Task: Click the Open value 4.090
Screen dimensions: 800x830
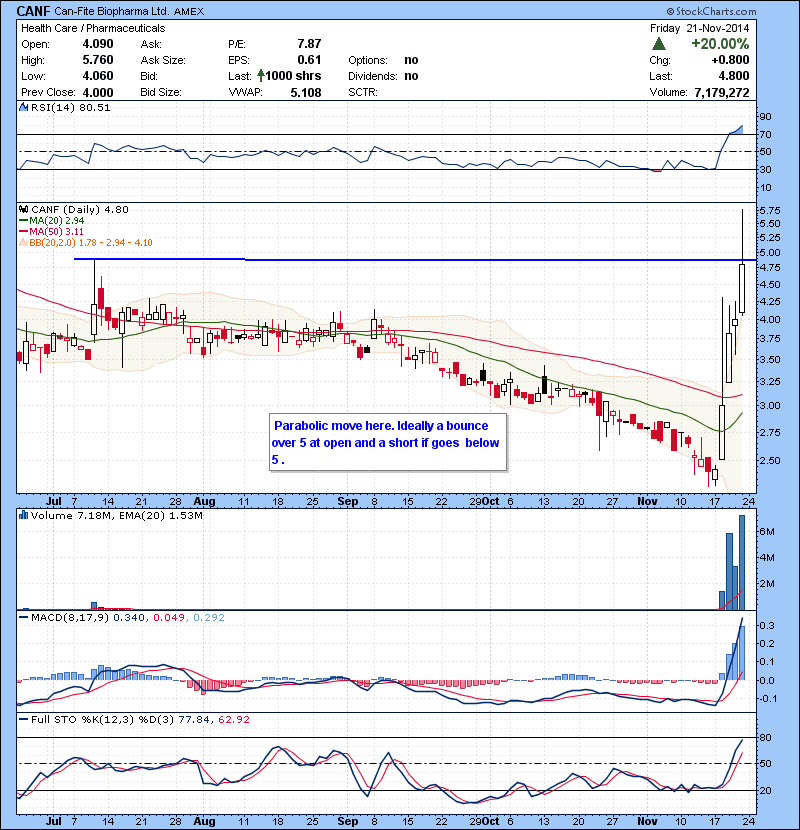Action: 98,44
